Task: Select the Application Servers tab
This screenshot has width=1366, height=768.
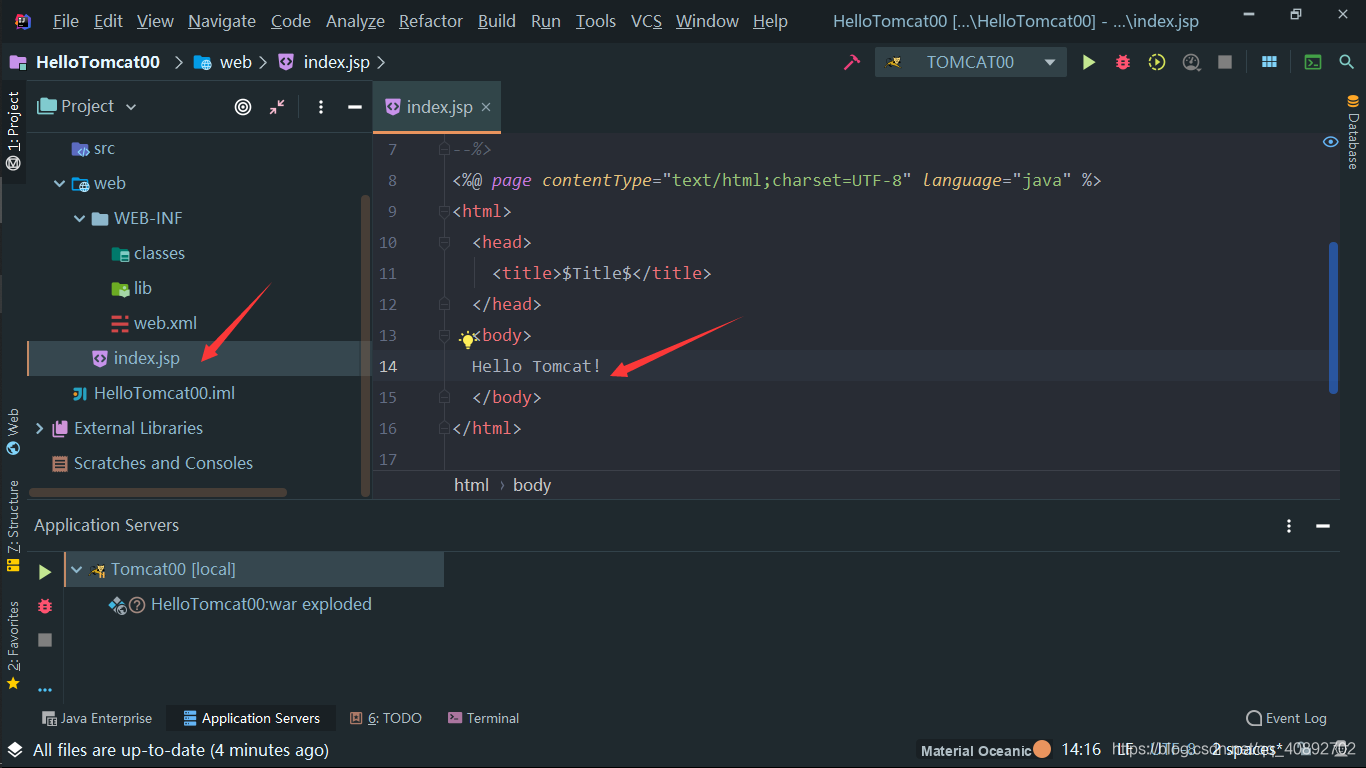Action: click(x=251, y=718)
